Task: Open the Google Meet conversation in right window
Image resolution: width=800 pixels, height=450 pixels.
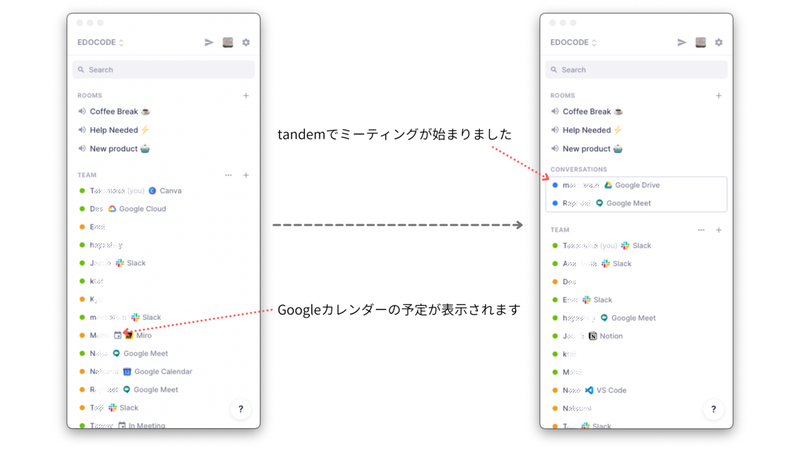Action: point(636,203)
